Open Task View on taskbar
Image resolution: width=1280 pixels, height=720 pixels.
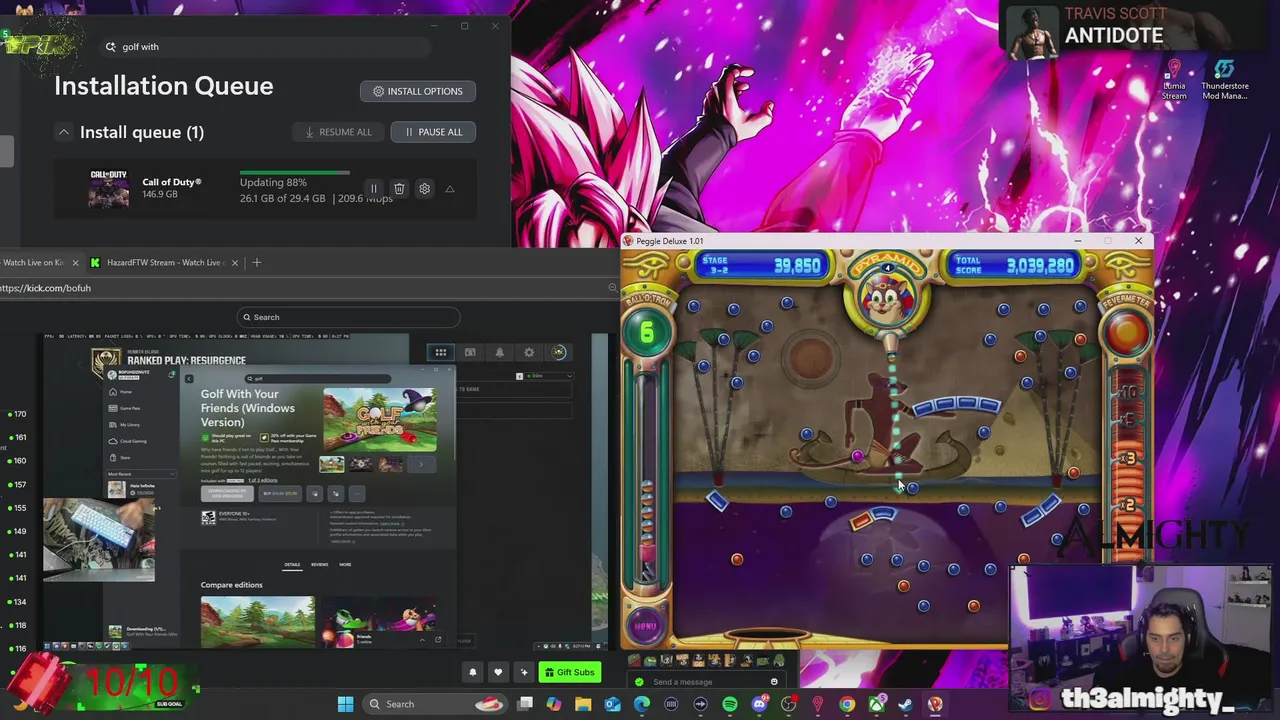pyautogui.click(x=525, y=704)
